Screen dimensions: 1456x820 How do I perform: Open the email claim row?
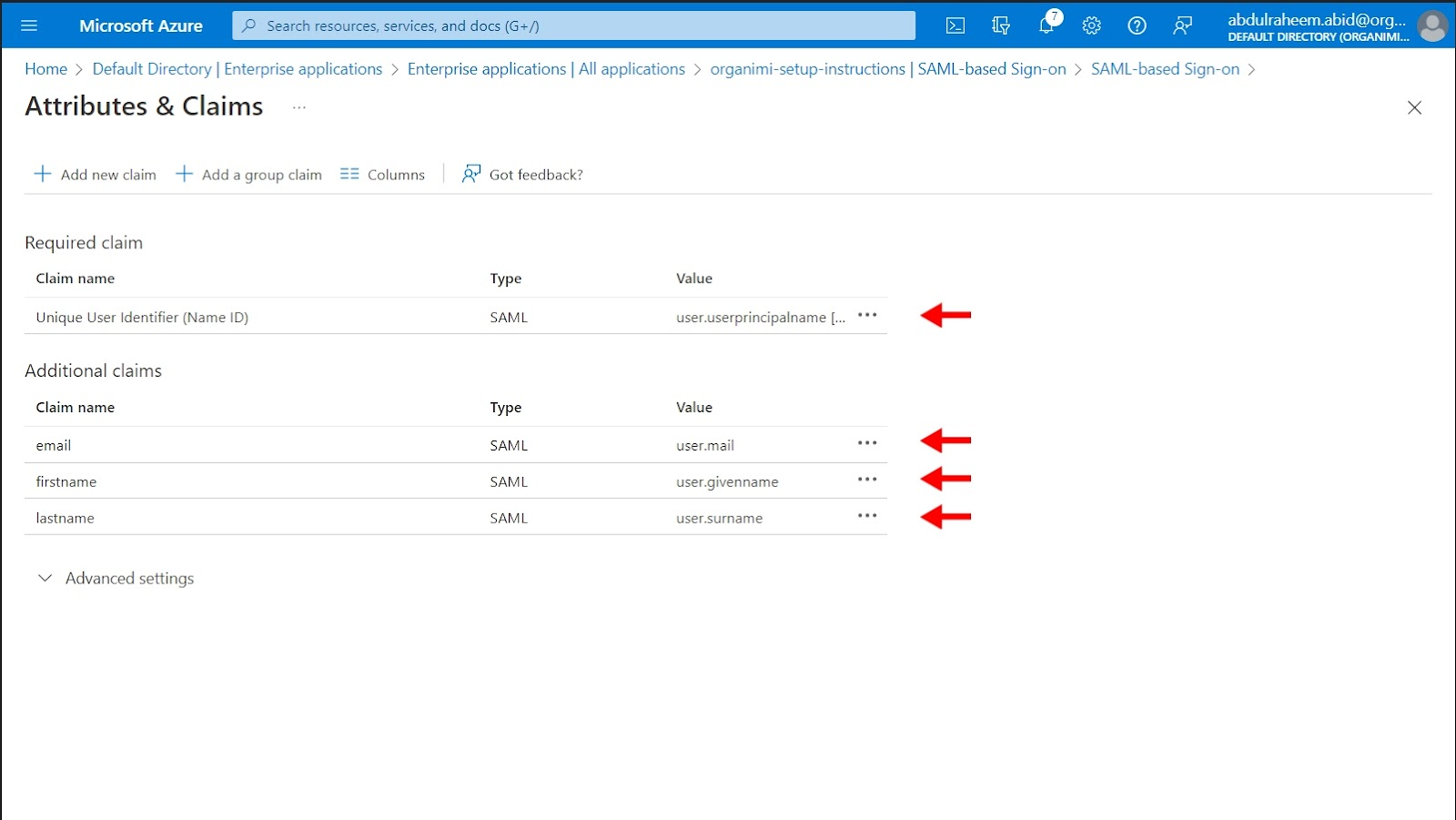point(456,445)
